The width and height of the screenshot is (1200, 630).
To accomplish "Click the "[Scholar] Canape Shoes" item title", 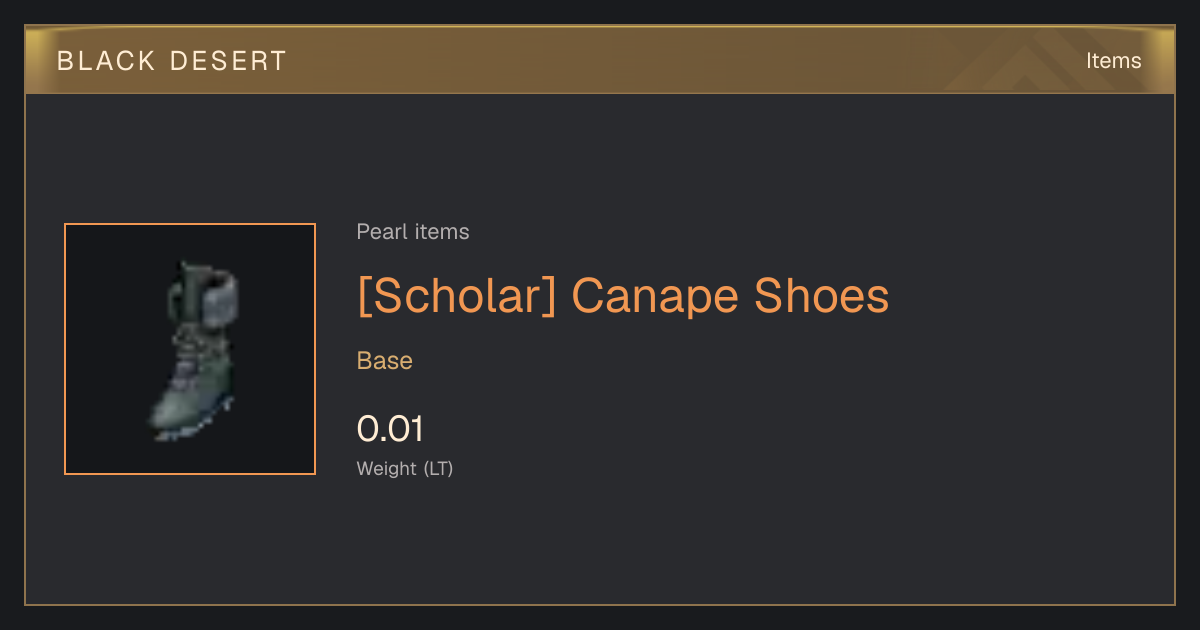I will (623, 296).
